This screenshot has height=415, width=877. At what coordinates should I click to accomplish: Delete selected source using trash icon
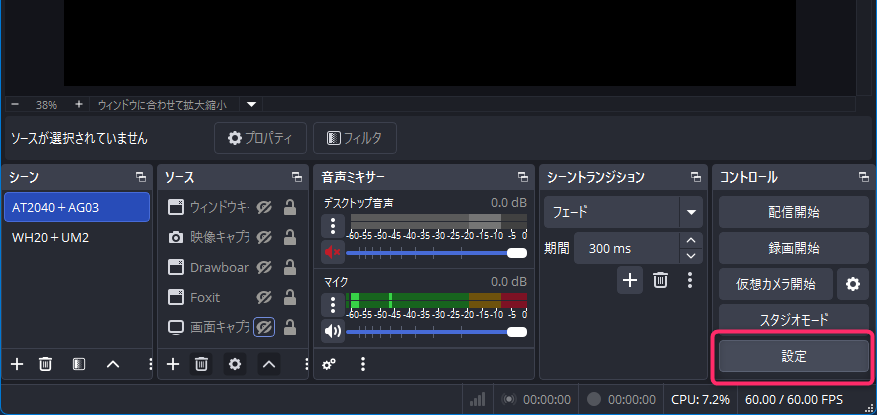(201, 364)
